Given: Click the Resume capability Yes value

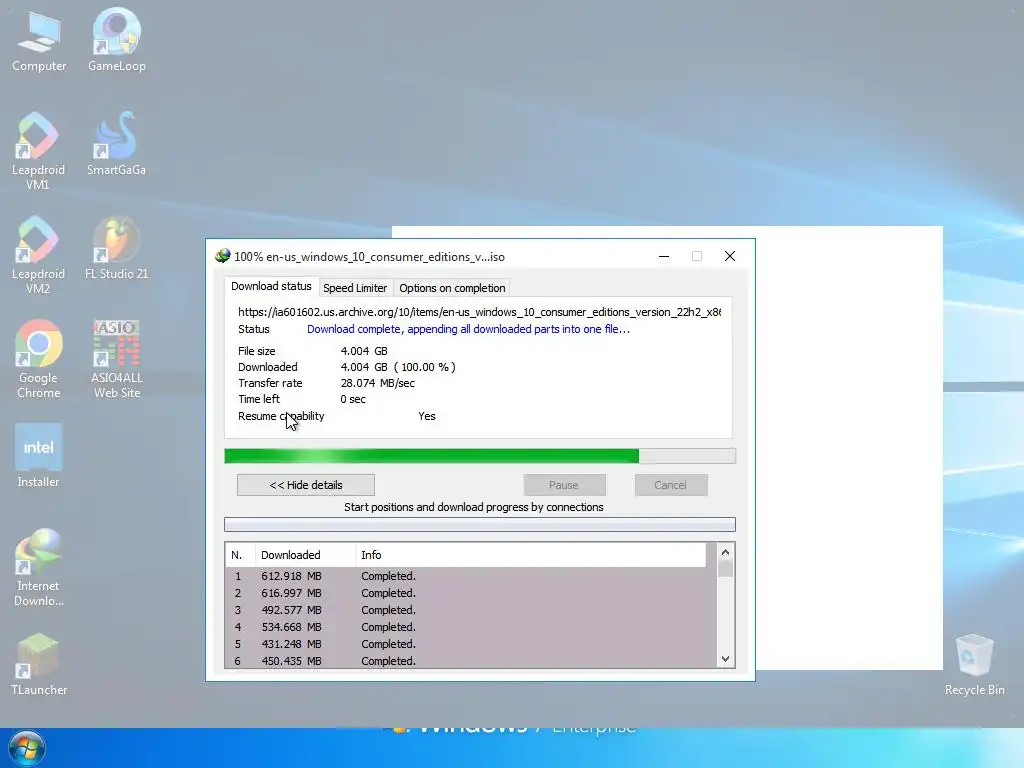Looking at the screenshot, I should click(x=426, y=416).
